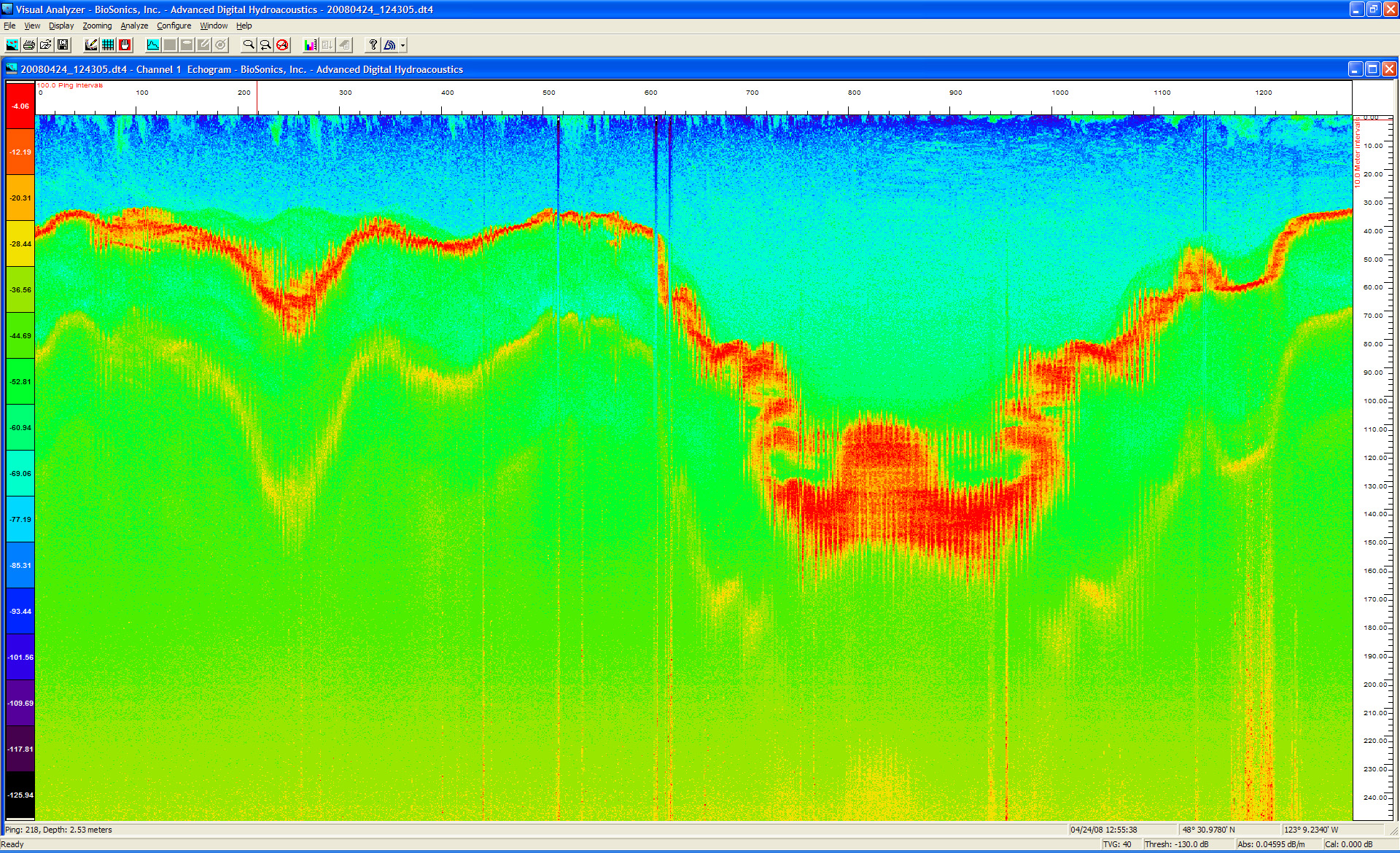The height and width of the screenshot is (853, 1400).
Task: Click the Open file folder icon
Action: pos(46,45)
